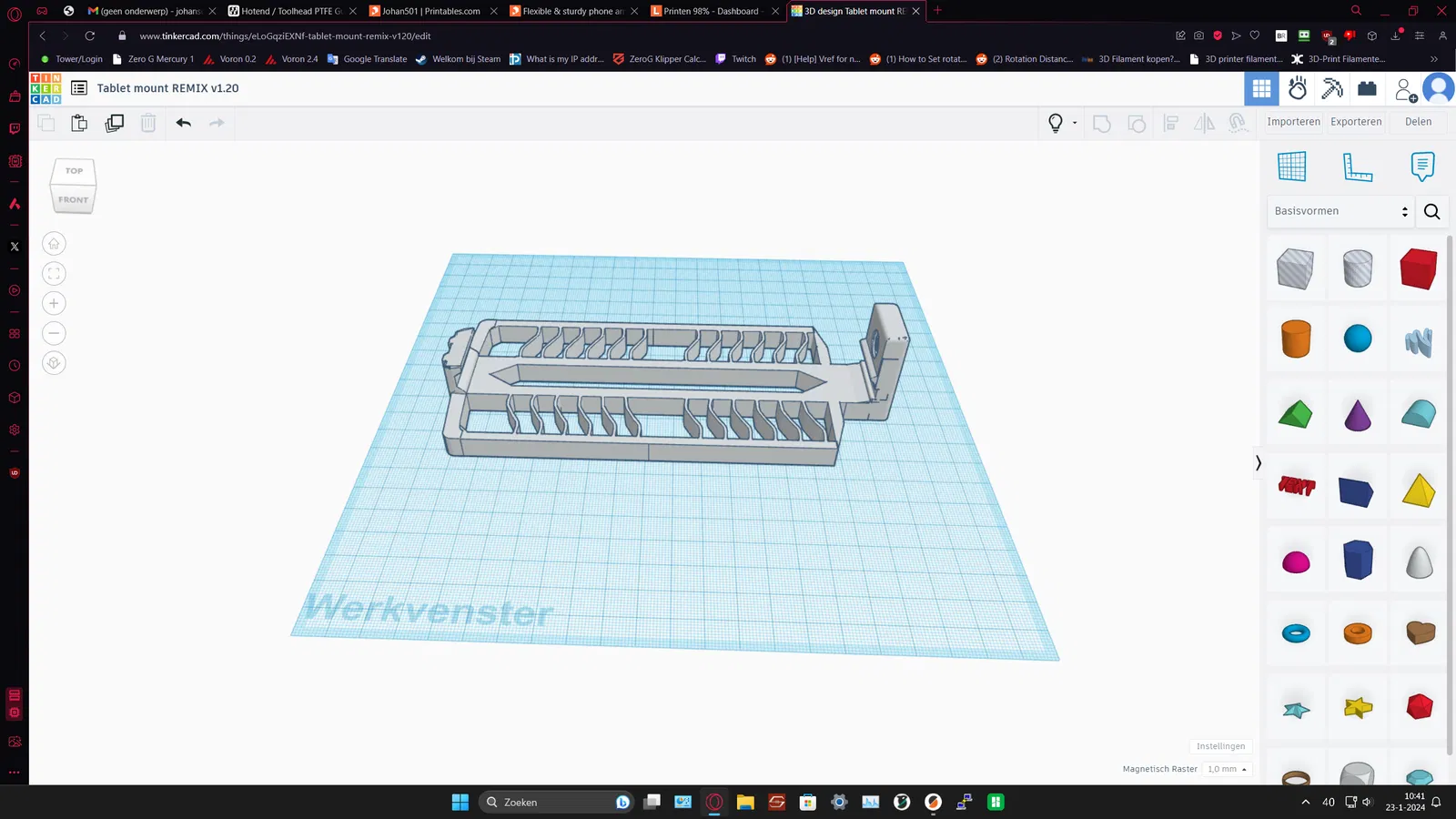Click the design title Tablet mount REMIX v1.20
The height and width of the screenshot is (819, 1456).
click(x=168, y=88)
